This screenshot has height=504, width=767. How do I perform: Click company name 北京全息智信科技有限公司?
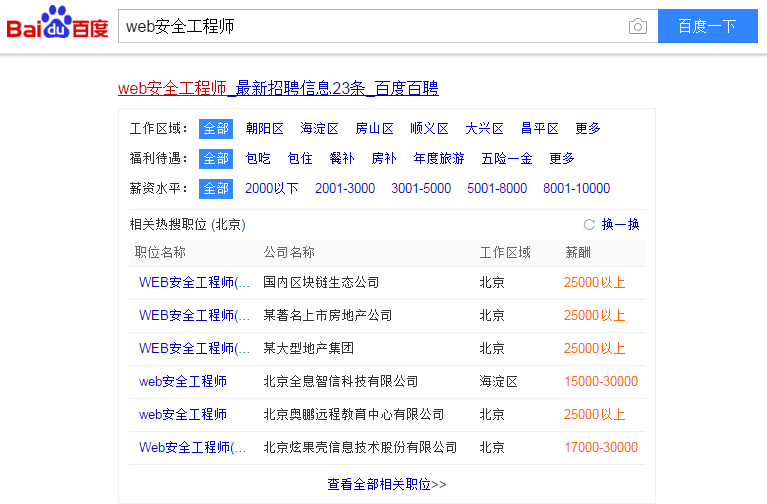340,381
